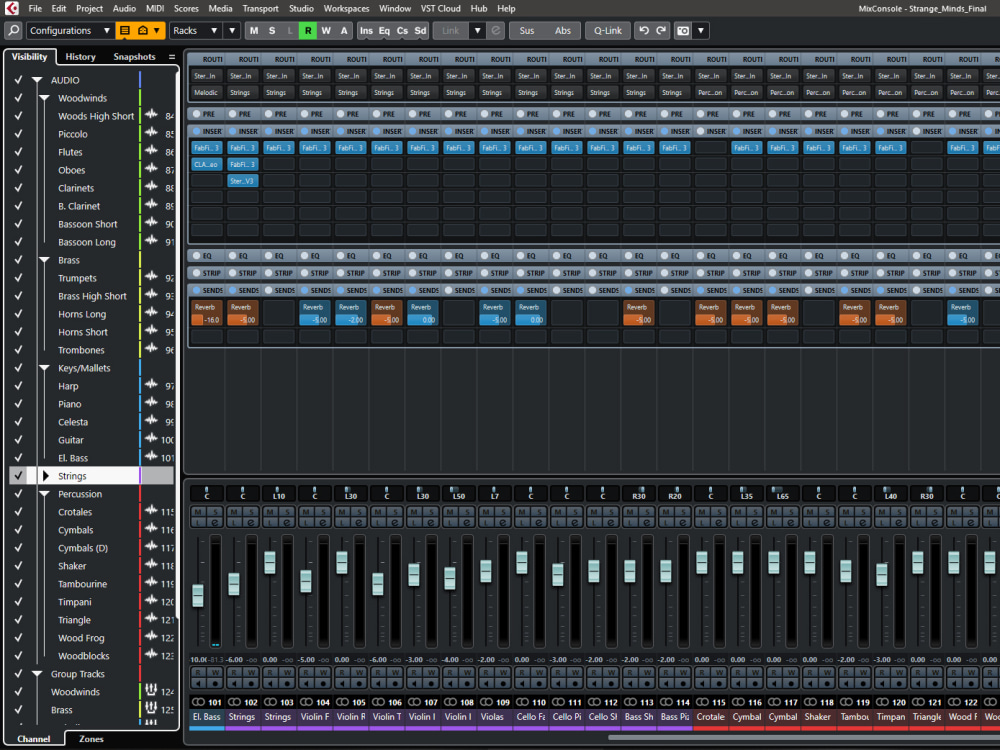Image resolution: width=1000 pixels, height=750 pixels.
Task: Switch to the History tab
Action: [80, 57]
